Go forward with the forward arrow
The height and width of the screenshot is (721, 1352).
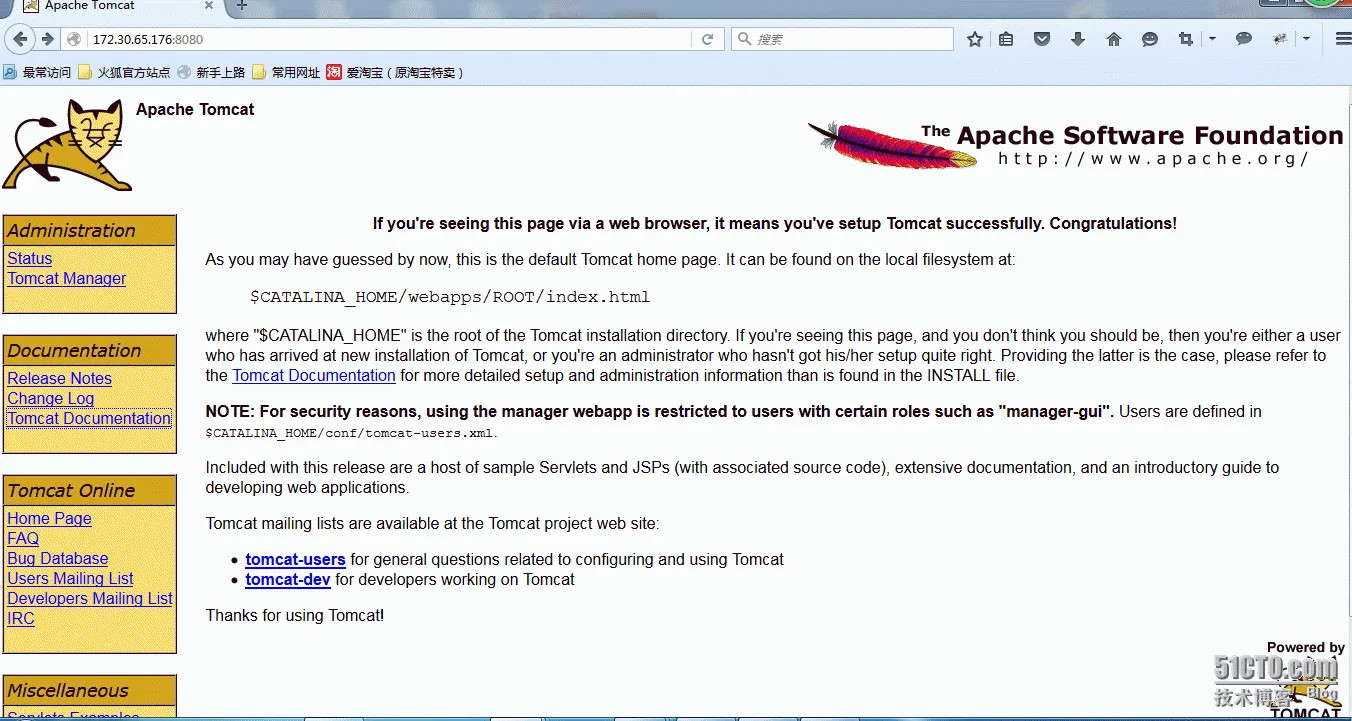pyautogui.click(x=47, y=39)
